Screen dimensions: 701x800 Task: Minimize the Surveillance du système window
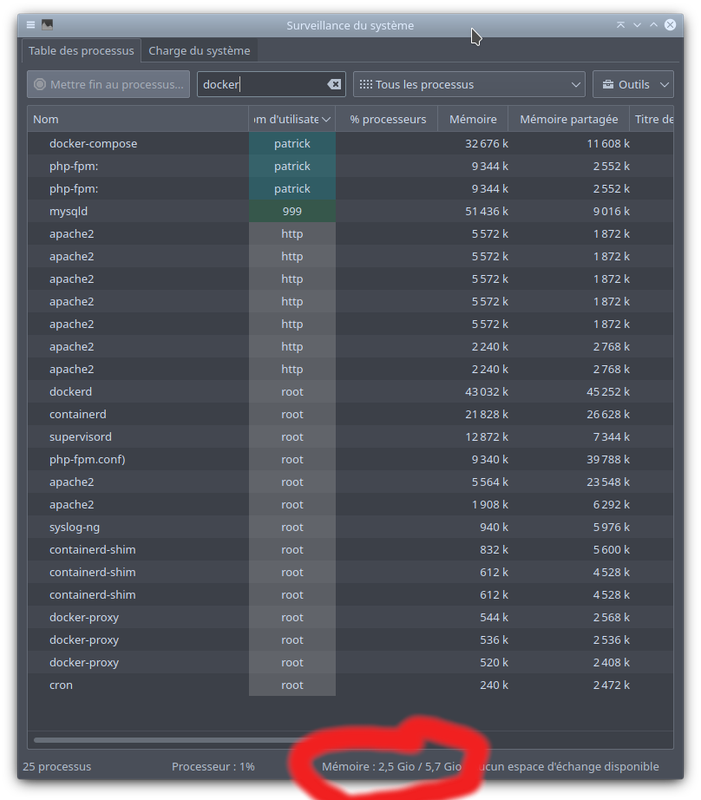[x=637, y=24]
